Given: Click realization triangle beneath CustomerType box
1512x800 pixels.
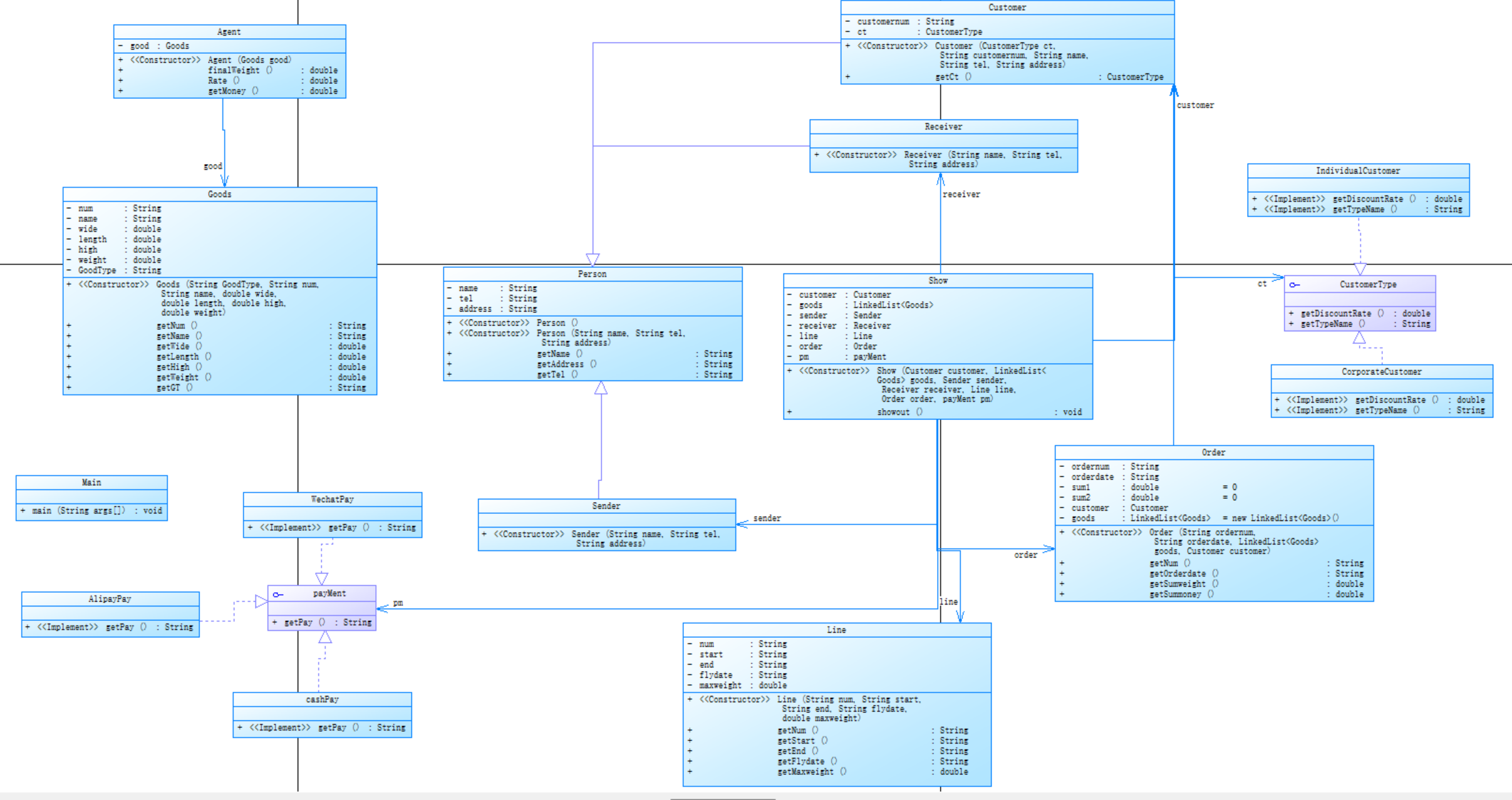Looking at the screenshot, I should pyautogui.click(x=1359, y=338).
